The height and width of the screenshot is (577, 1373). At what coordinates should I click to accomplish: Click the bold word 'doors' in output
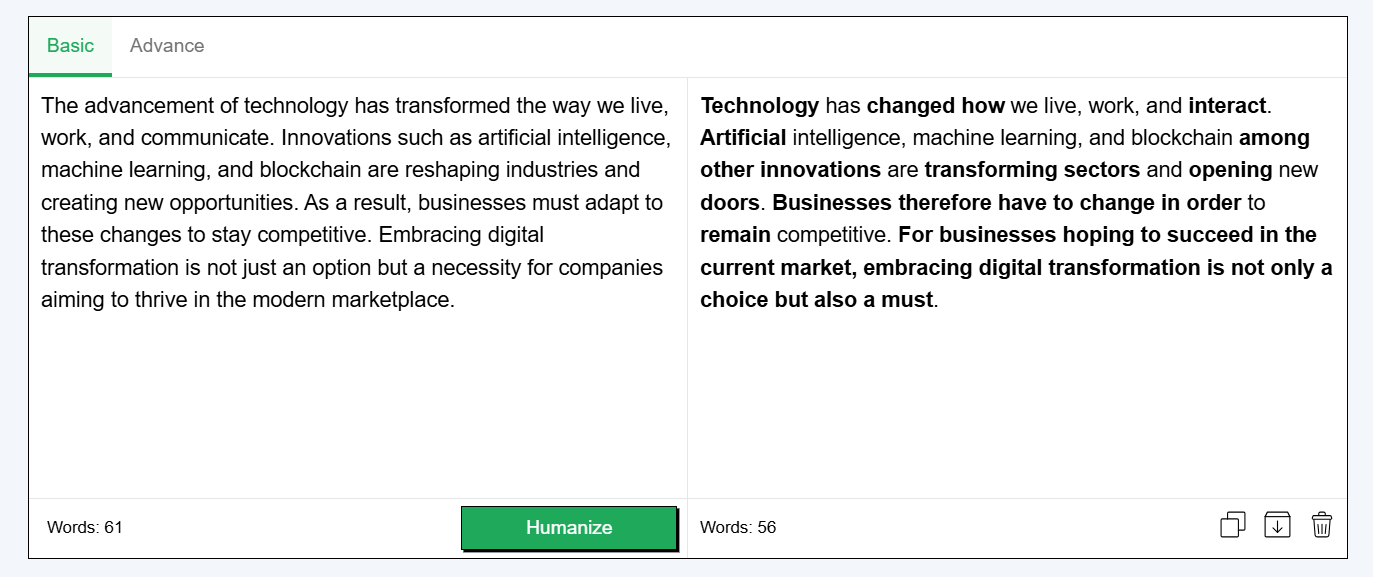[x=730, y=203]
